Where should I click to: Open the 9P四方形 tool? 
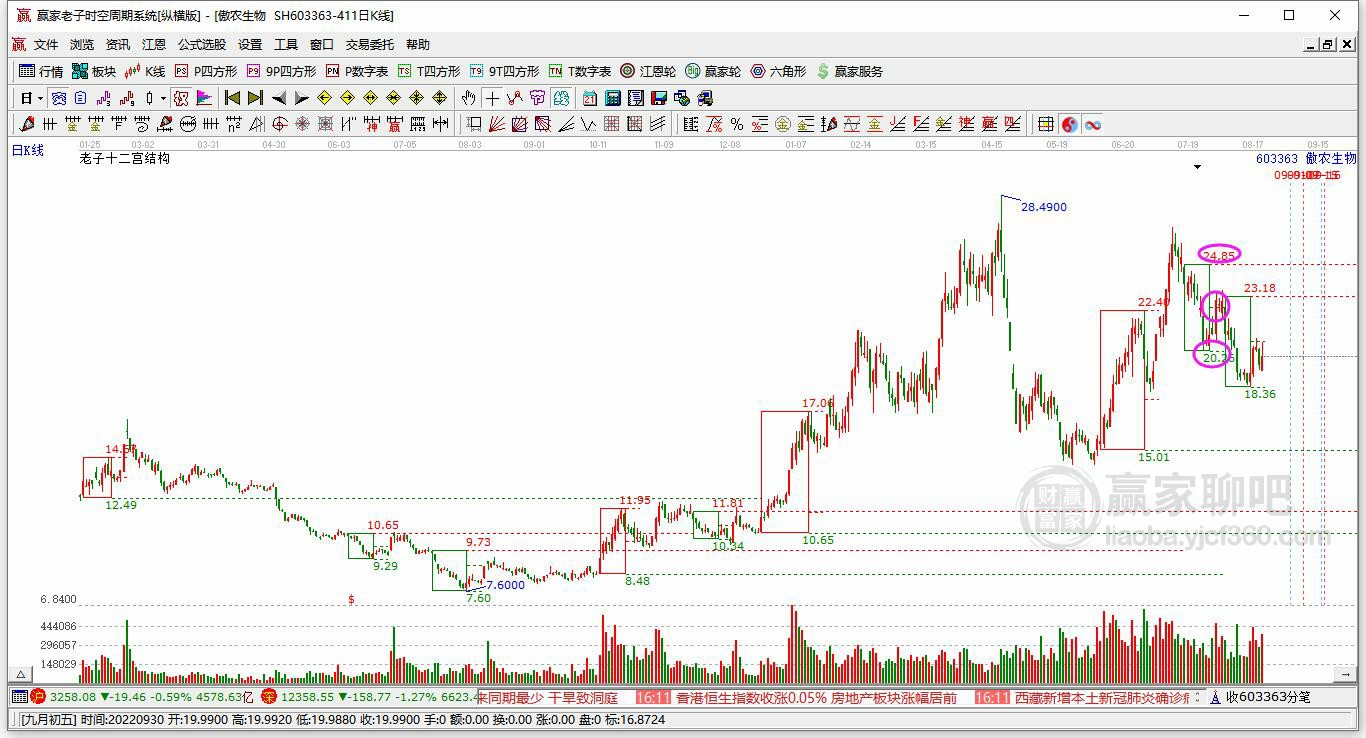[x=281, y=71]
